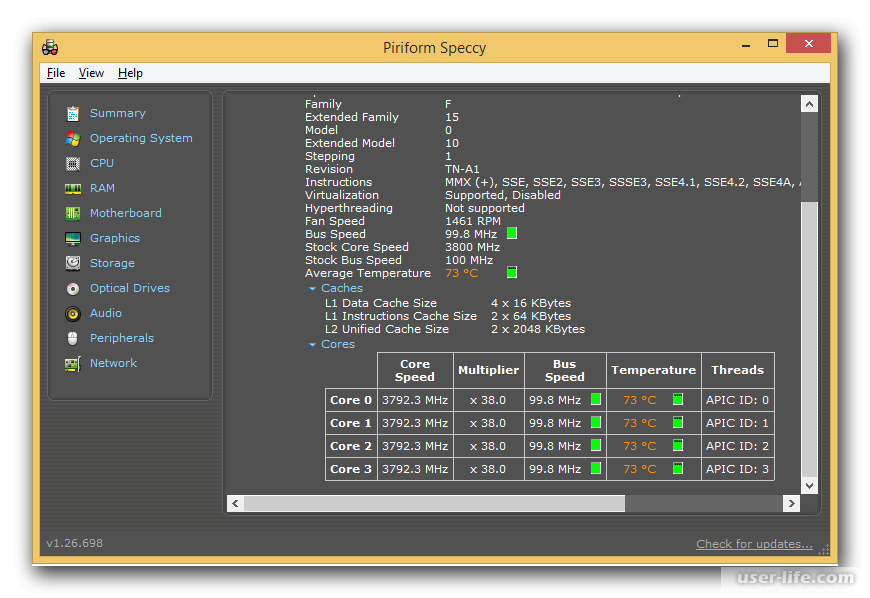Click the Check for updates link
The width and height of the screenshot is (870, 598).
point(754,544)
